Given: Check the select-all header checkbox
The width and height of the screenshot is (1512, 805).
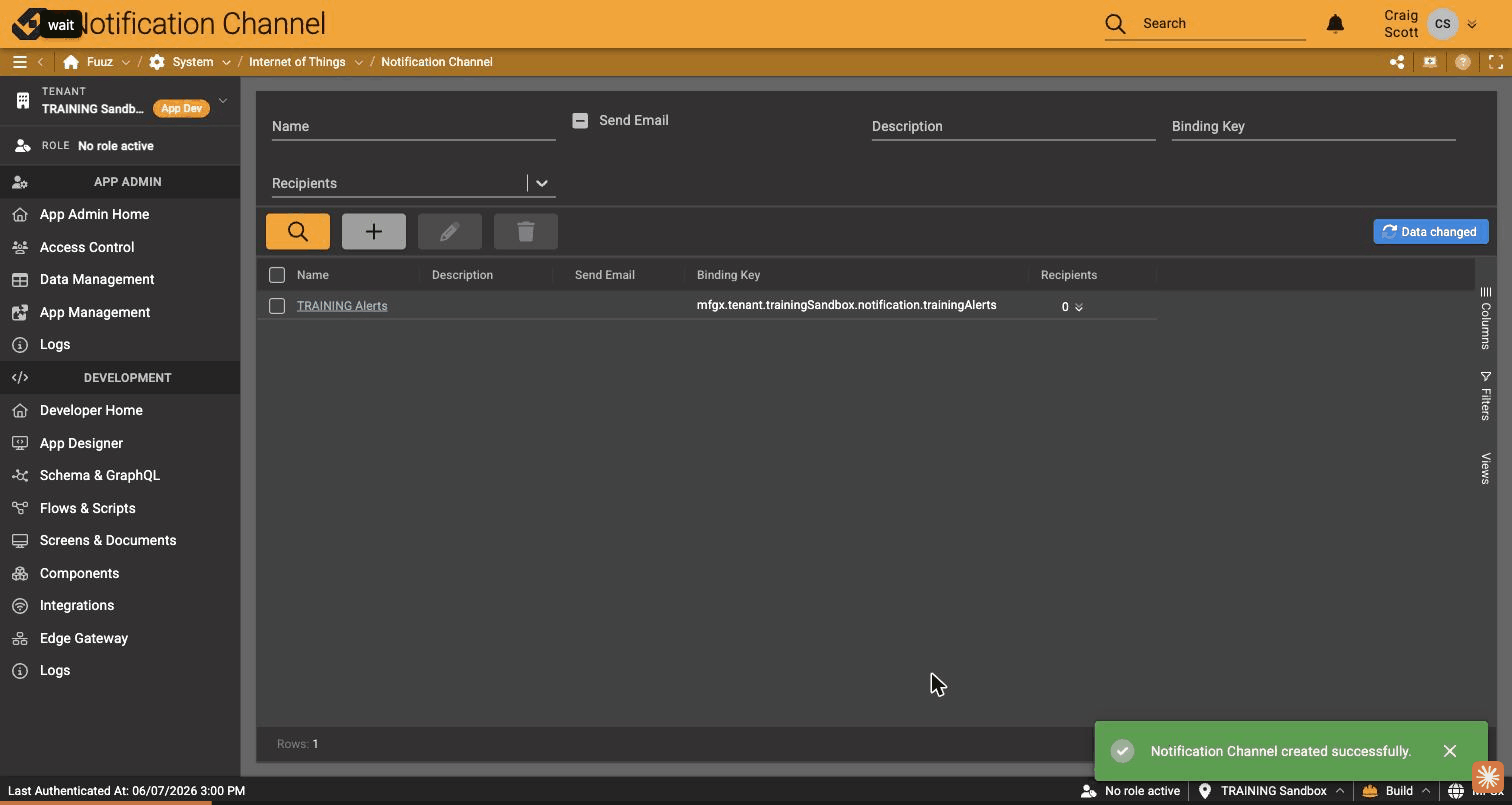Looking at the screenshot, I should point(277,275).
